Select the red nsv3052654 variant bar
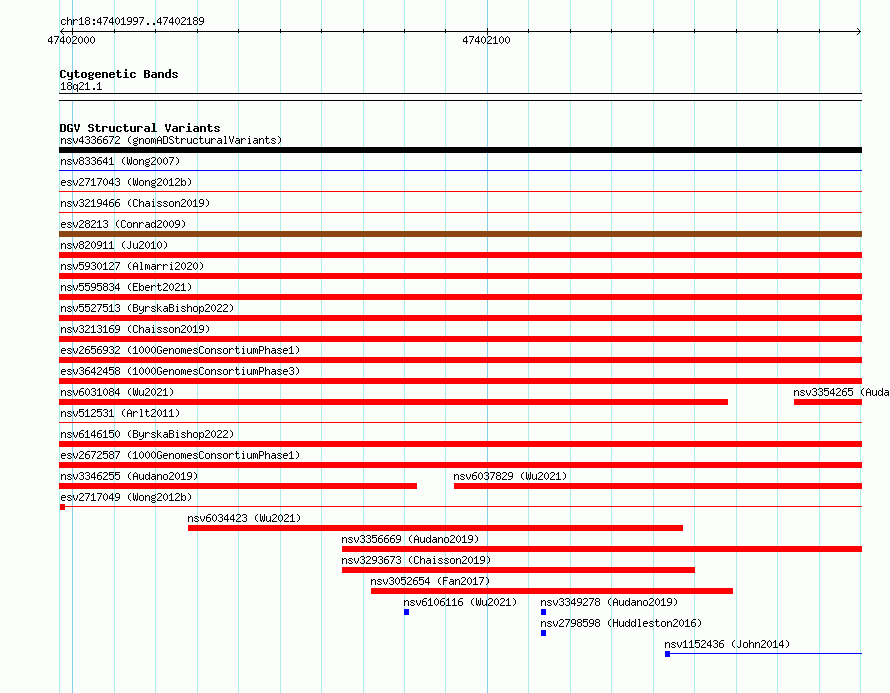Image resolution: width=890 pixels, height=693 pixels. [x=552, y=591]
